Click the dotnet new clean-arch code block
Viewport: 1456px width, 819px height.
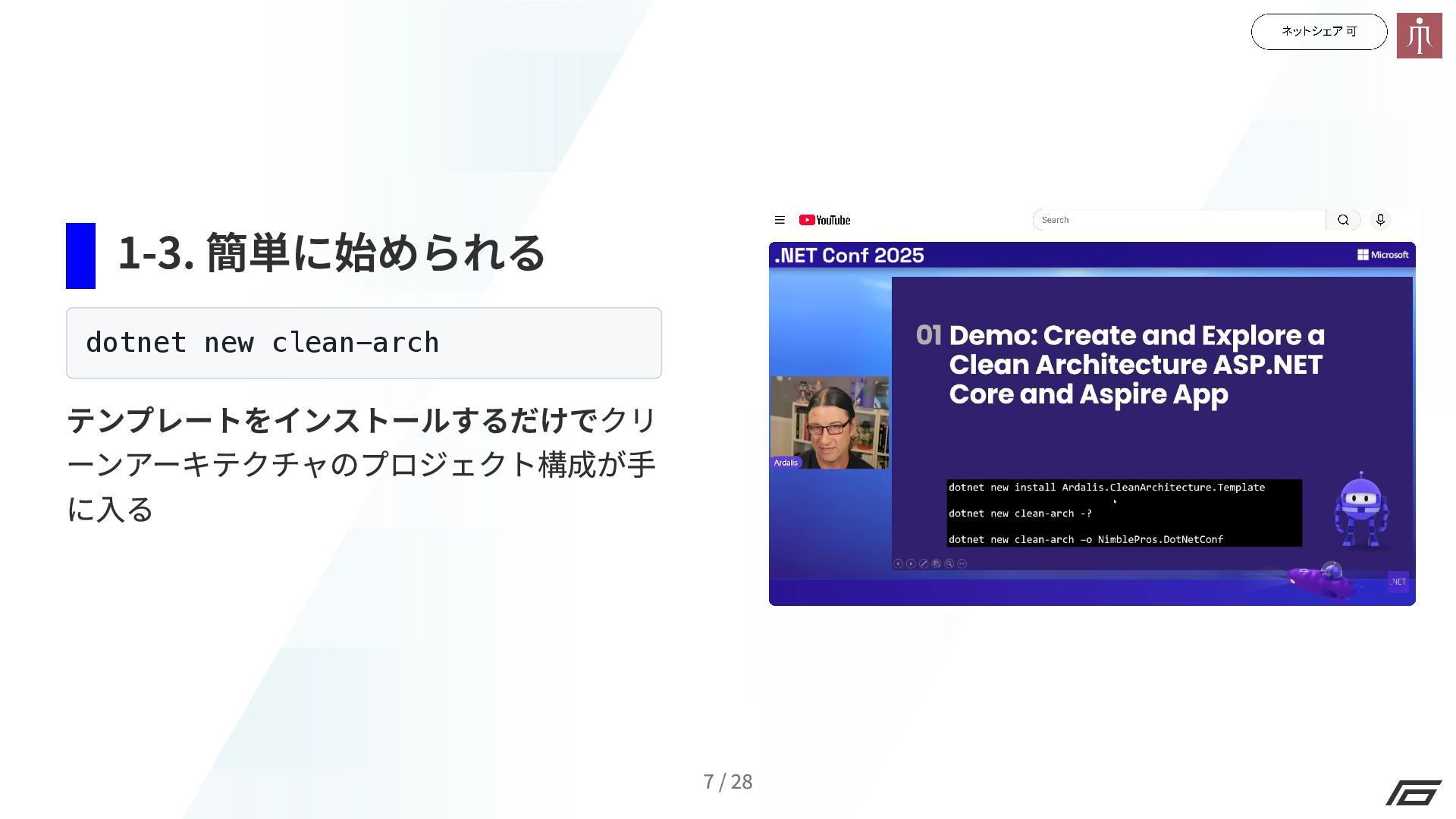tap(363, 343)
